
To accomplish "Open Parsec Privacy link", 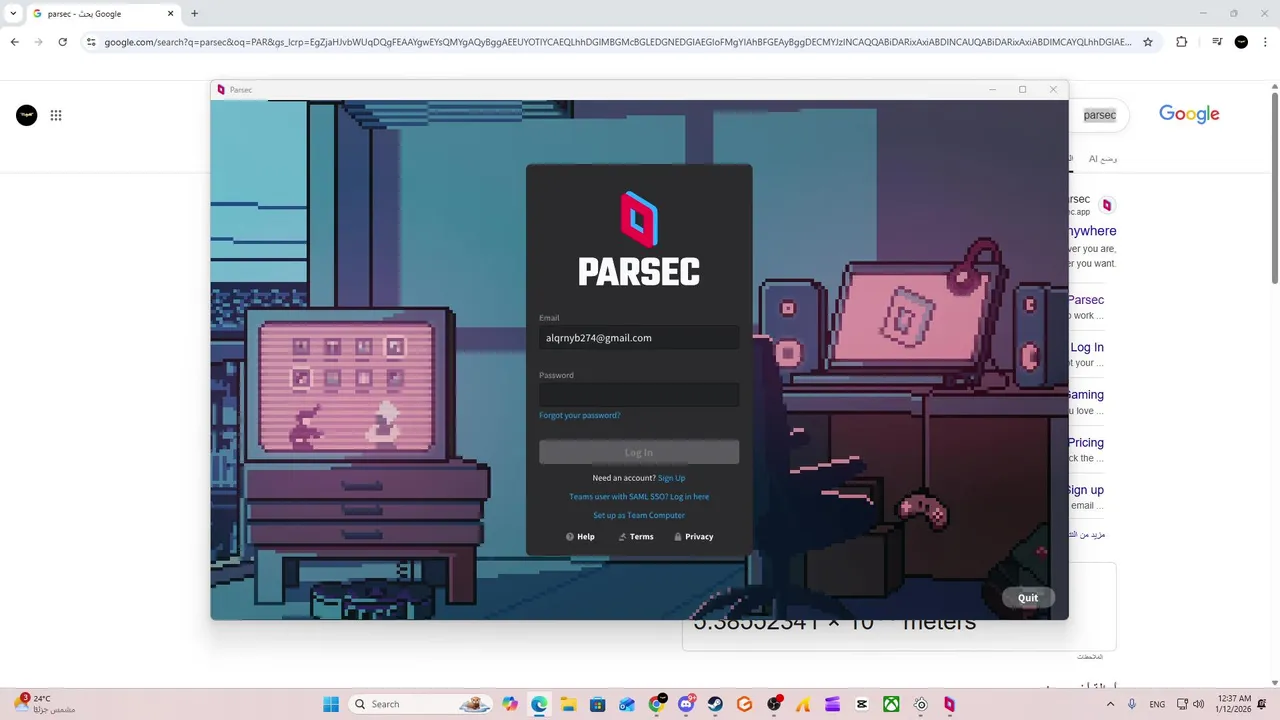I will point(693,537).
